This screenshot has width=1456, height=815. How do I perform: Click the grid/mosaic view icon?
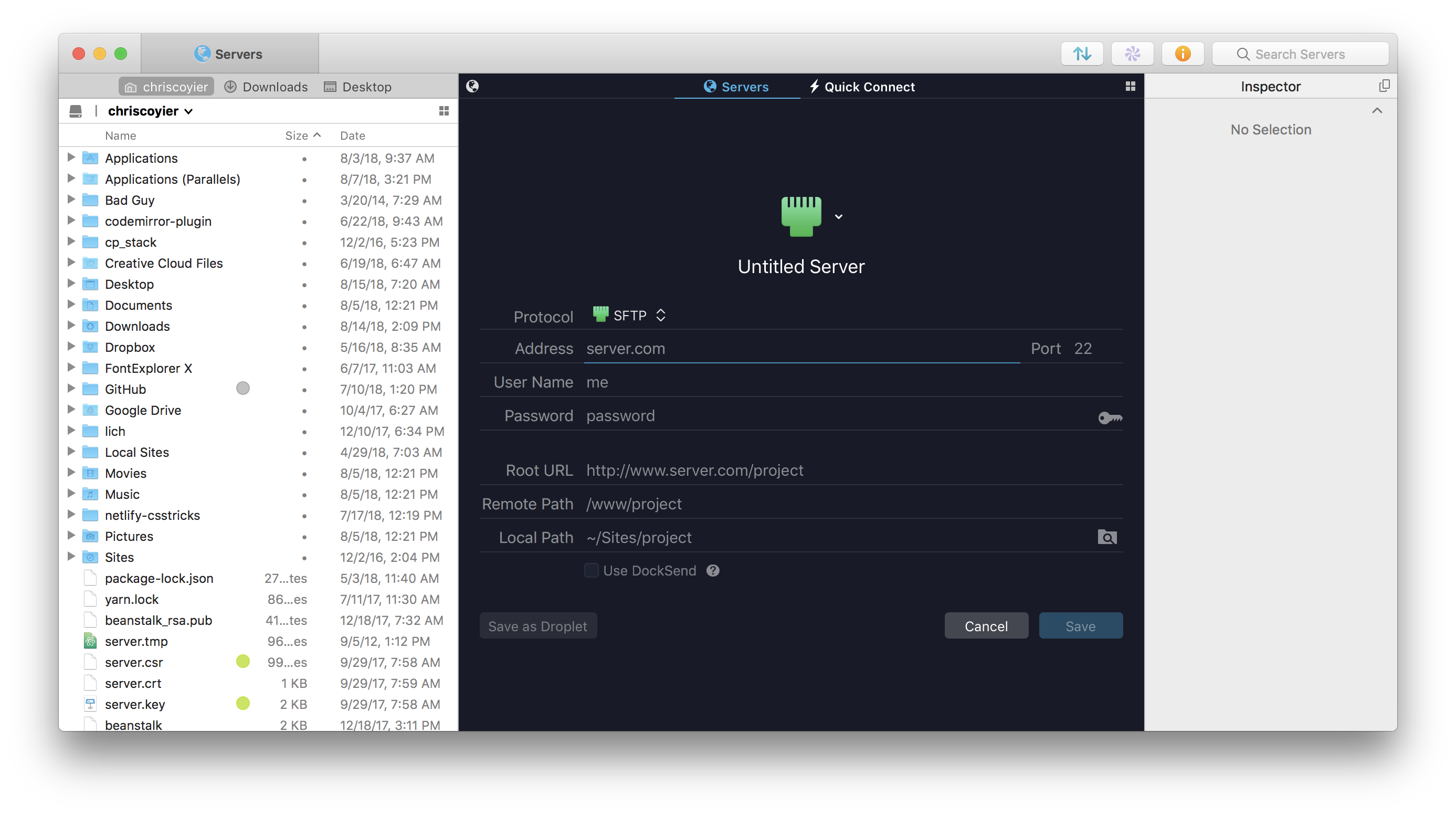(1130, 86)
